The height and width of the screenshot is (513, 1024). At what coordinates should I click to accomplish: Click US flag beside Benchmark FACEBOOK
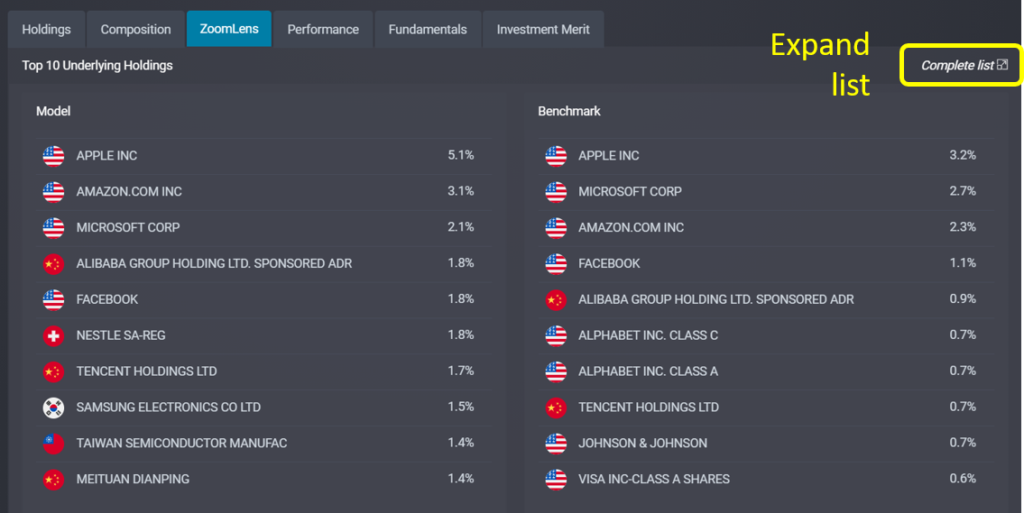(556, 264)
